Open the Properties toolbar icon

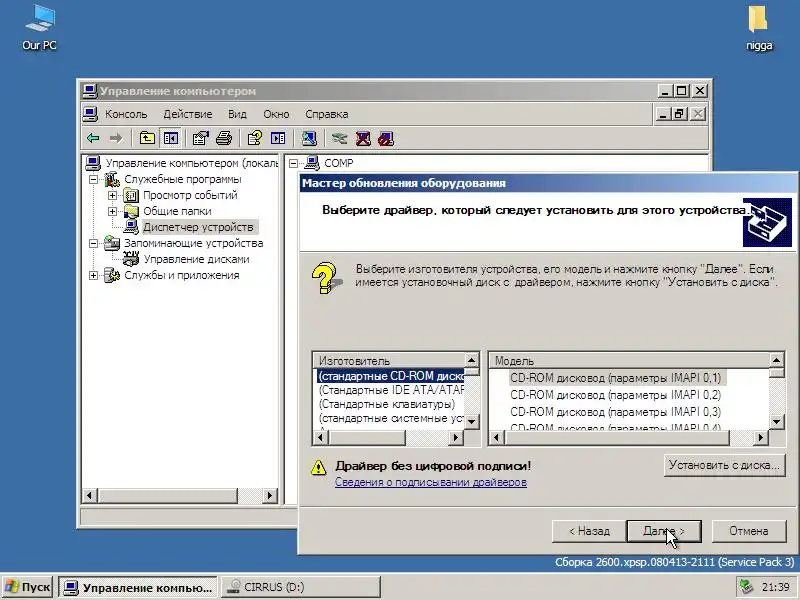[x=200, y=138]
